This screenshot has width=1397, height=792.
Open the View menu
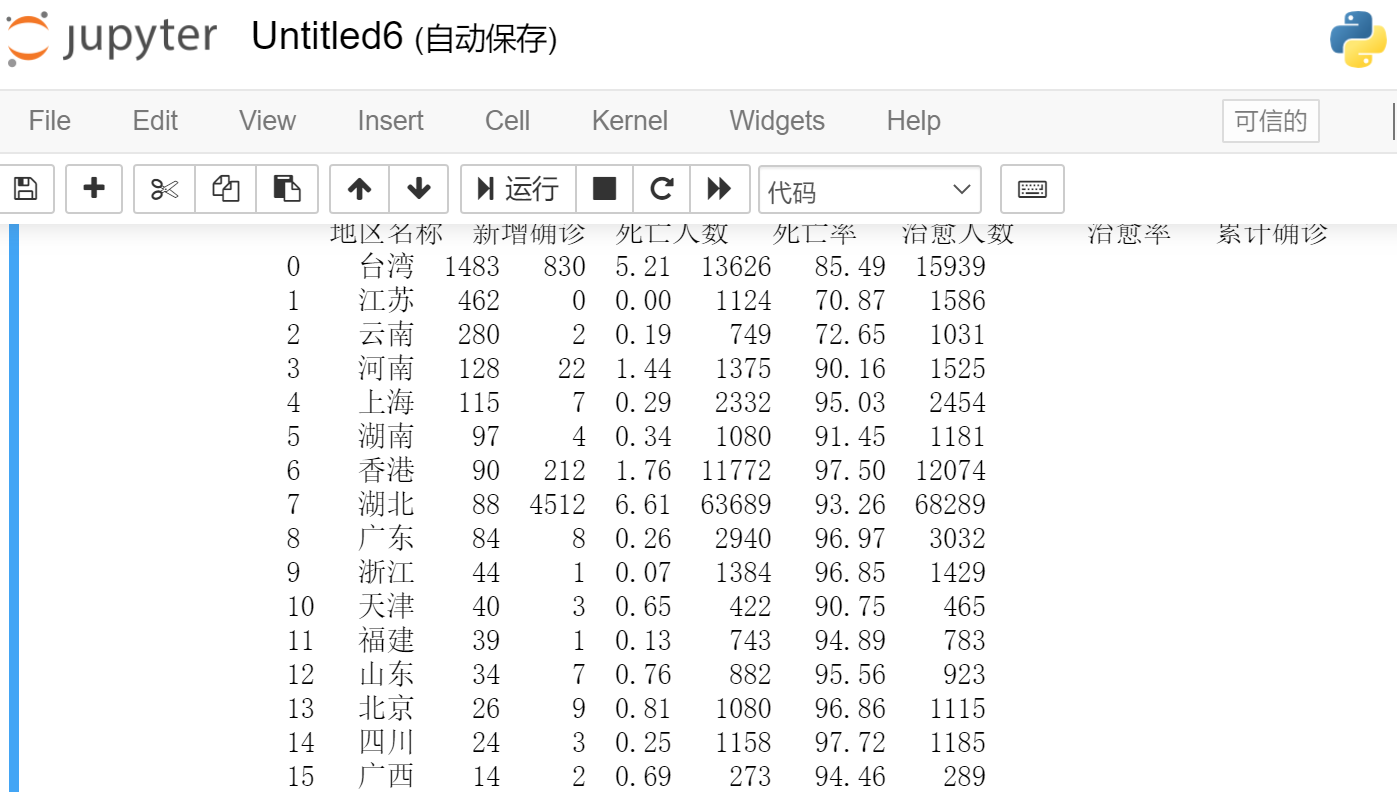point(267,121)
